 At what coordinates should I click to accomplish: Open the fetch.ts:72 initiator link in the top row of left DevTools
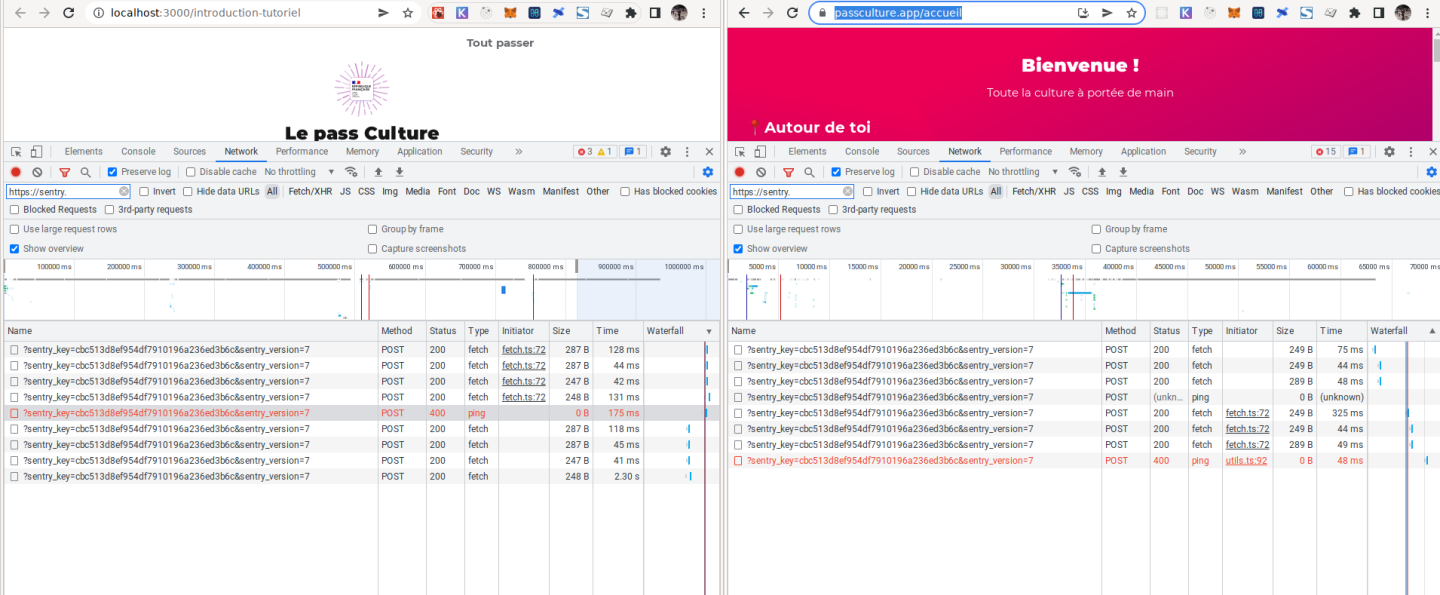pos(524,350)
